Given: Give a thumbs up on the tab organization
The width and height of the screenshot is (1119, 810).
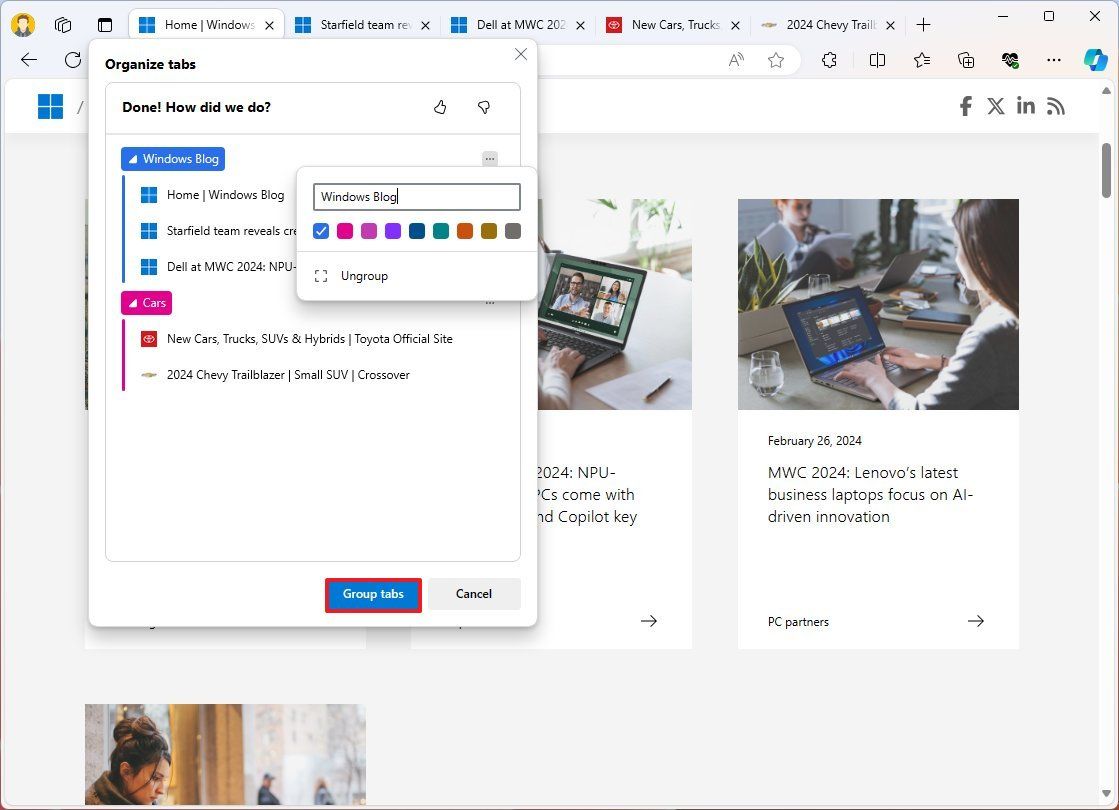Looking at the screenshot, I should point(440,107).
